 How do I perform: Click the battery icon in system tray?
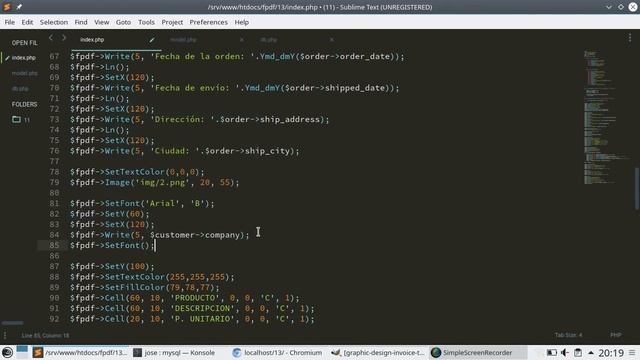551,352
